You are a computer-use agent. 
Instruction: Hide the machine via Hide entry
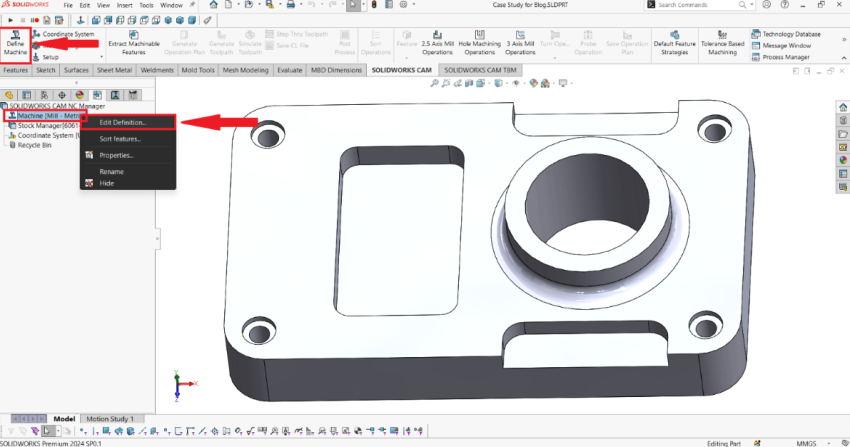pyautogui.click(x=106, y=183)
